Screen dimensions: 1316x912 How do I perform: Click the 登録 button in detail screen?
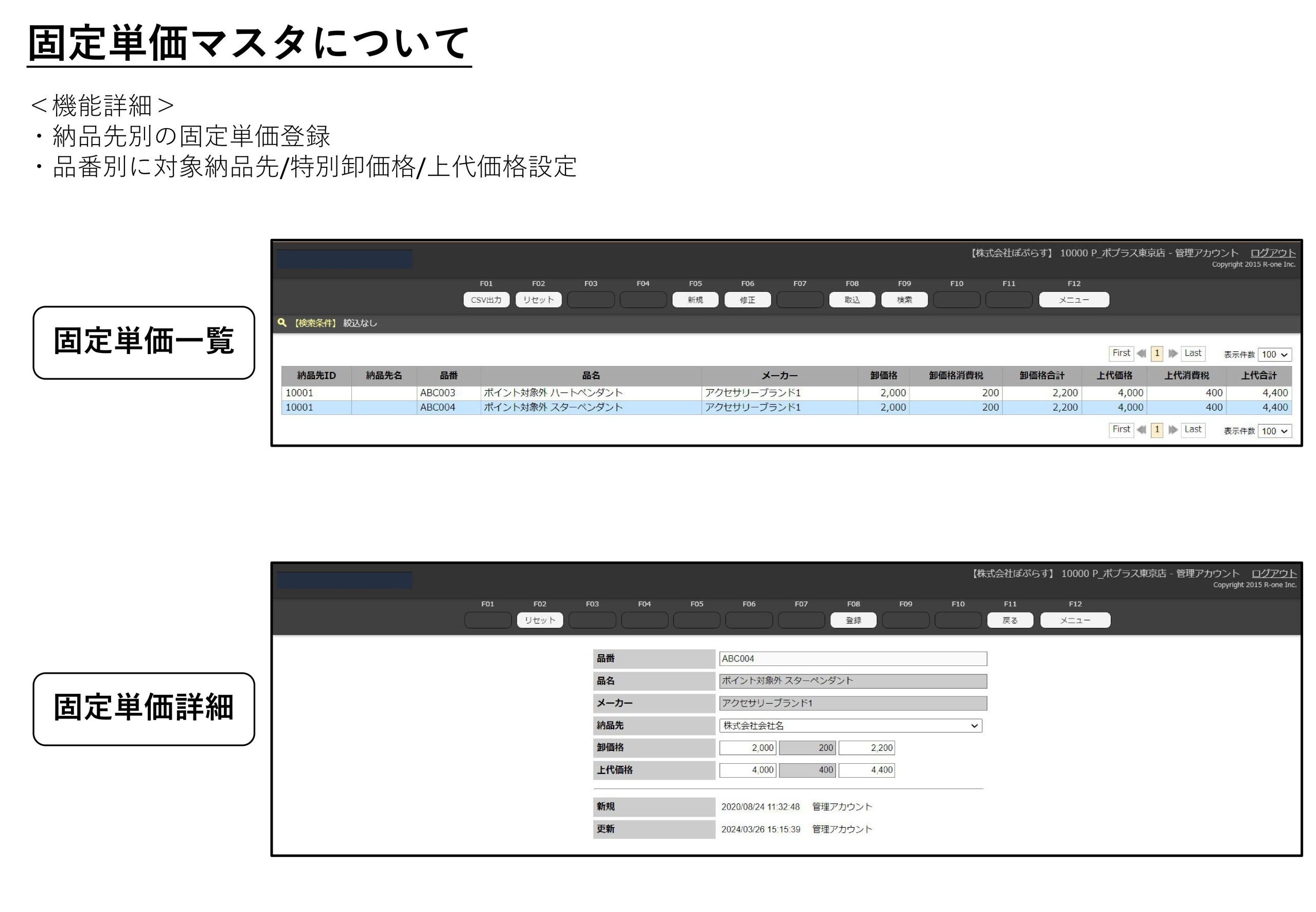[x=853, y=620]
